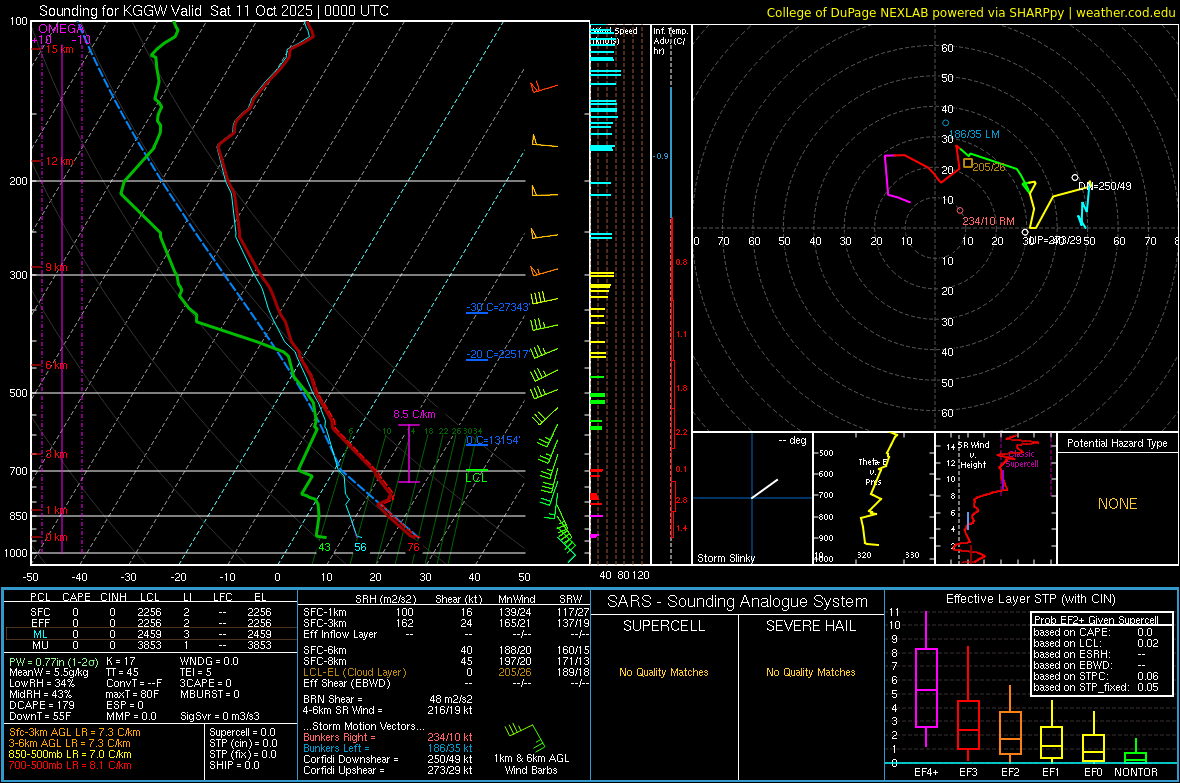
Task: Click the -20 C=22517' level label
Action: tap(497, 354)
